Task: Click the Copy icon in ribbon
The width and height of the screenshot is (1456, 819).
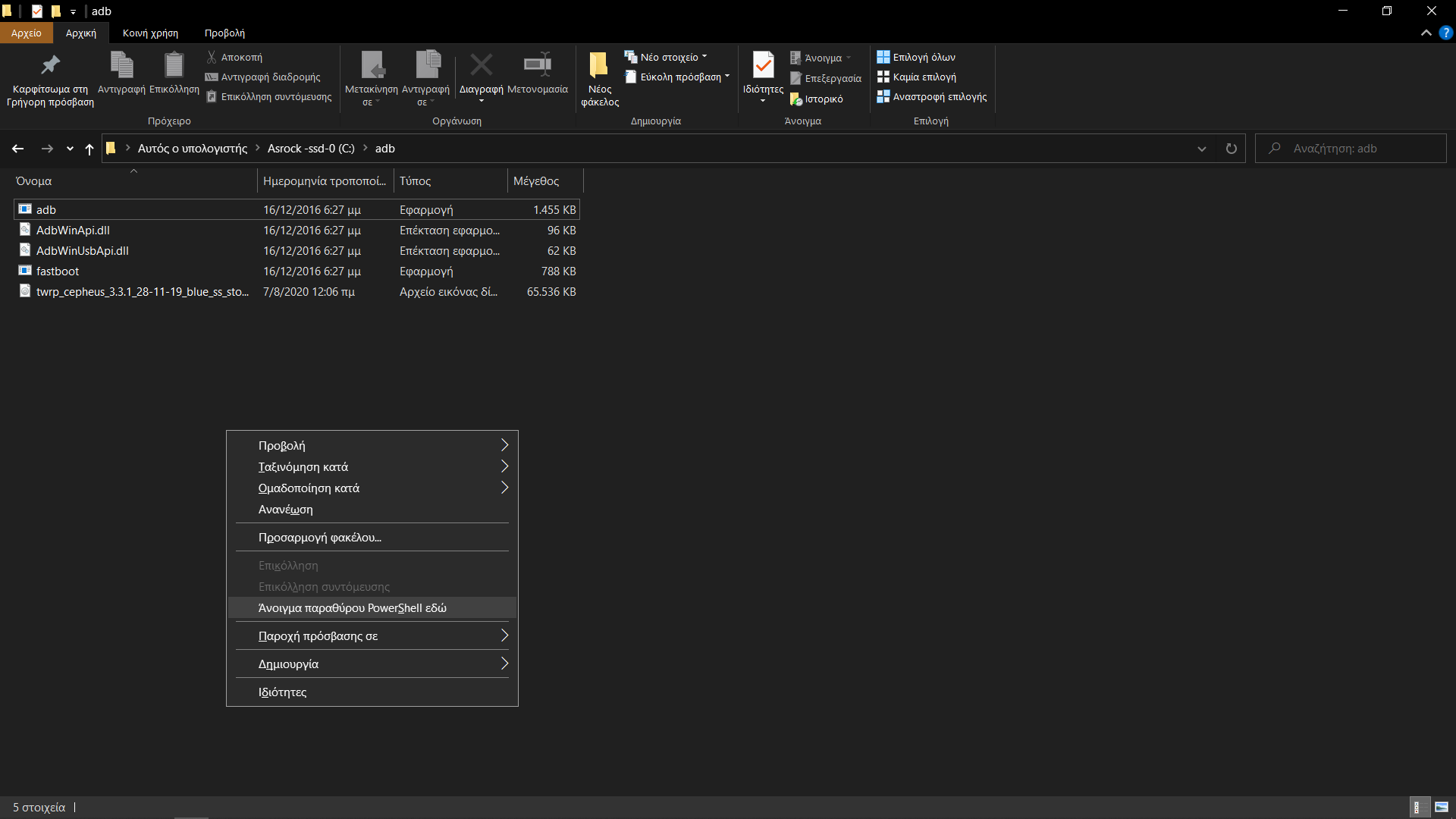Action: 121,66
